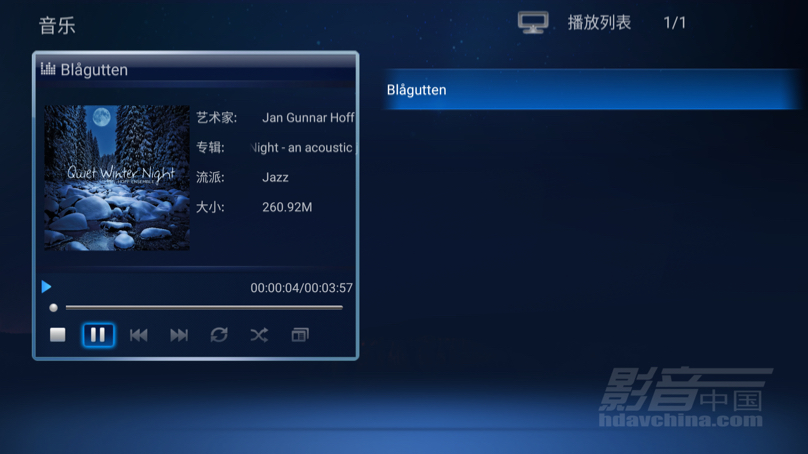Stop playback with the square stop button
This screenshot has width=808, height=454.
click(58, 335)
